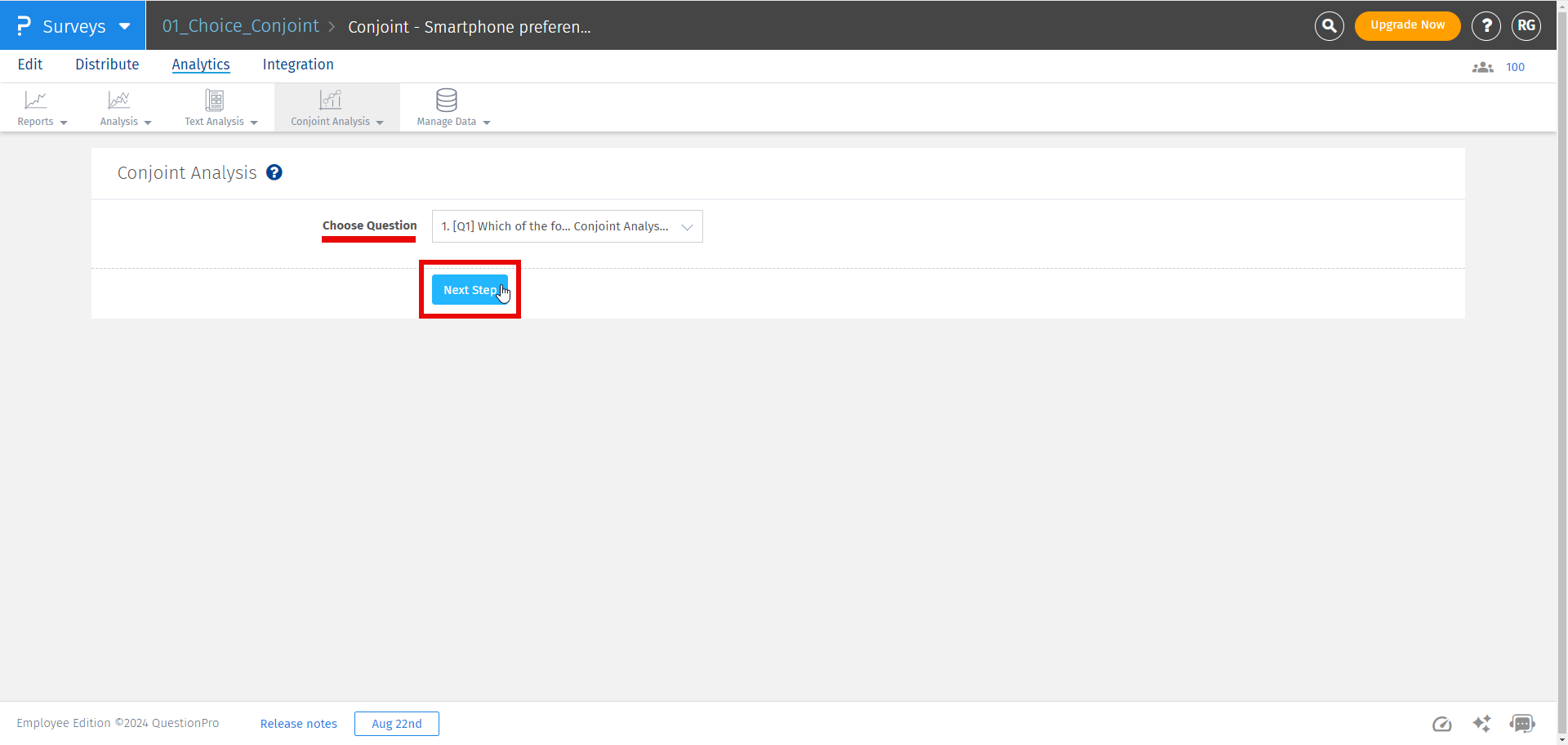The image size is (1568, 745).
Task: Open the speedometer icon in footer
Action: [x=1442, y=724]
